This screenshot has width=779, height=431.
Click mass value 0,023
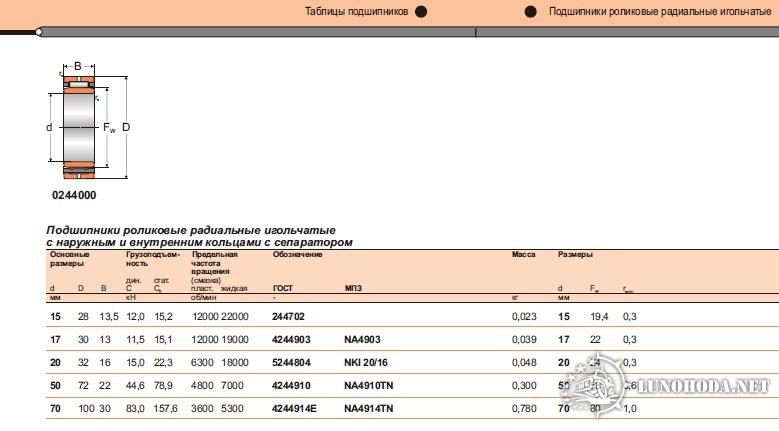pos(524,316)
